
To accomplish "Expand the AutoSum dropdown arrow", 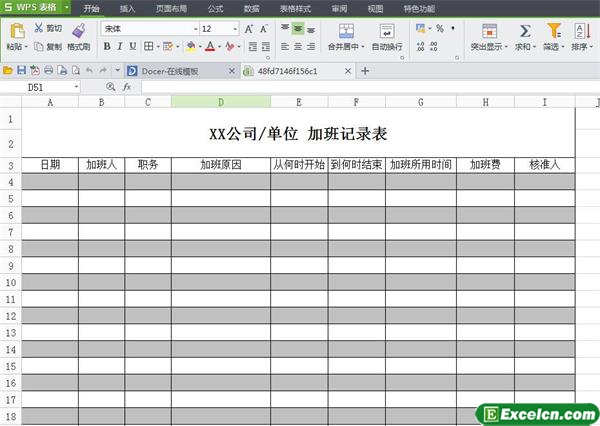I will point(534,47).
